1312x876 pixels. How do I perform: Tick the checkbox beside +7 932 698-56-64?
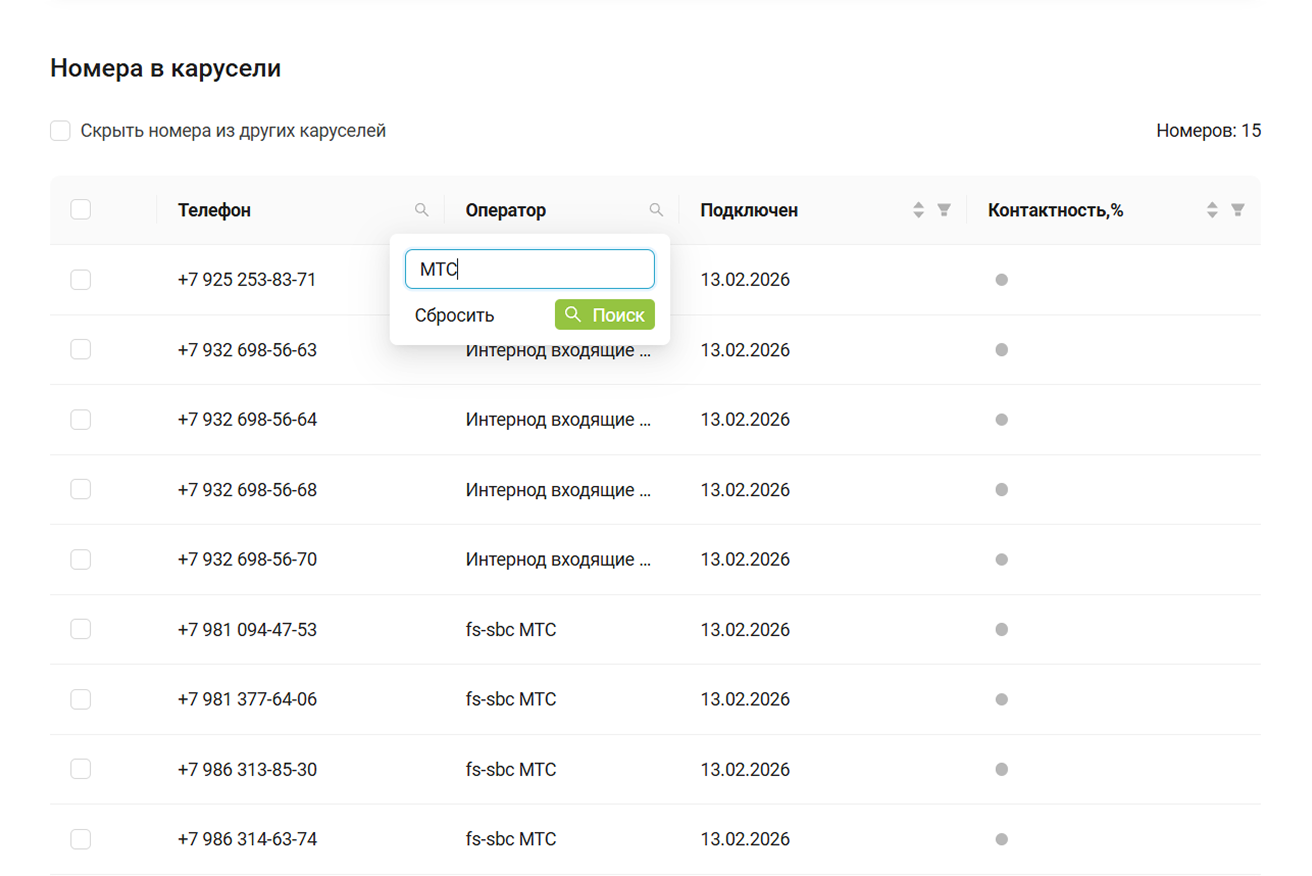[81, 420]
